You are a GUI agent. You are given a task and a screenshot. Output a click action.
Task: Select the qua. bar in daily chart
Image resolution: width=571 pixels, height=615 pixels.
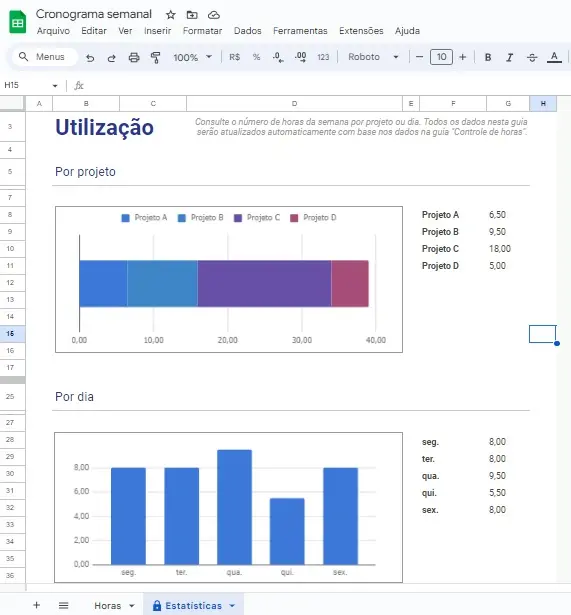coord(234,507)
